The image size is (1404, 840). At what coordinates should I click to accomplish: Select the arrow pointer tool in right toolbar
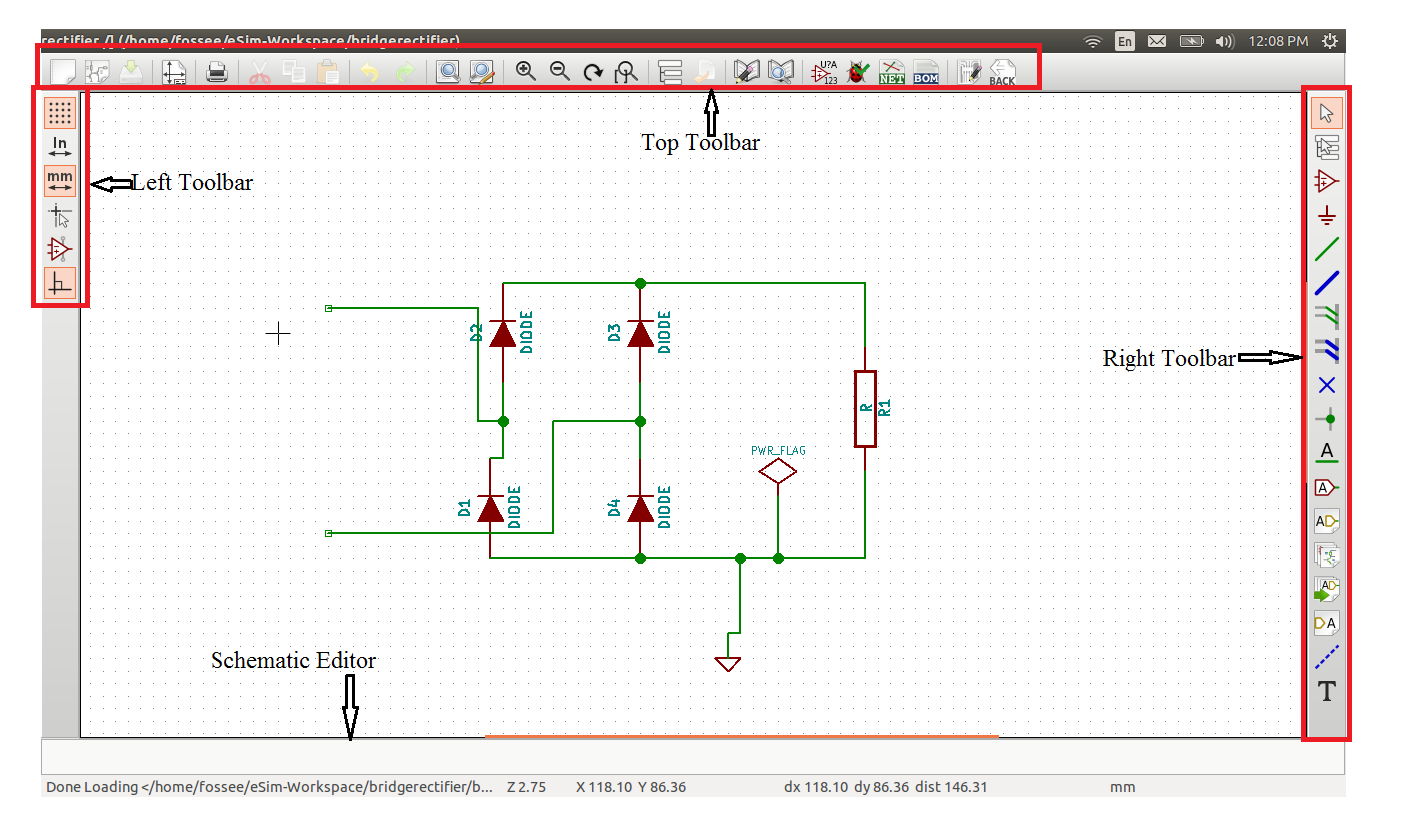[1326, 112]
